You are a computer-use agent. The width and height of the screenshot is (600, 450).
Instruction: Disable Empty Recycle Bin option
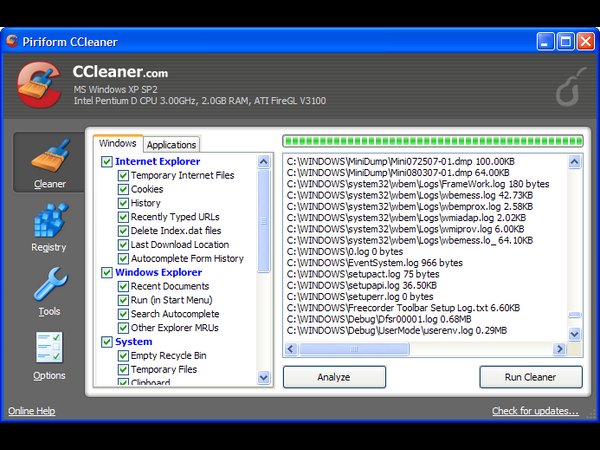pyautogui.click(x=123, y=355)
